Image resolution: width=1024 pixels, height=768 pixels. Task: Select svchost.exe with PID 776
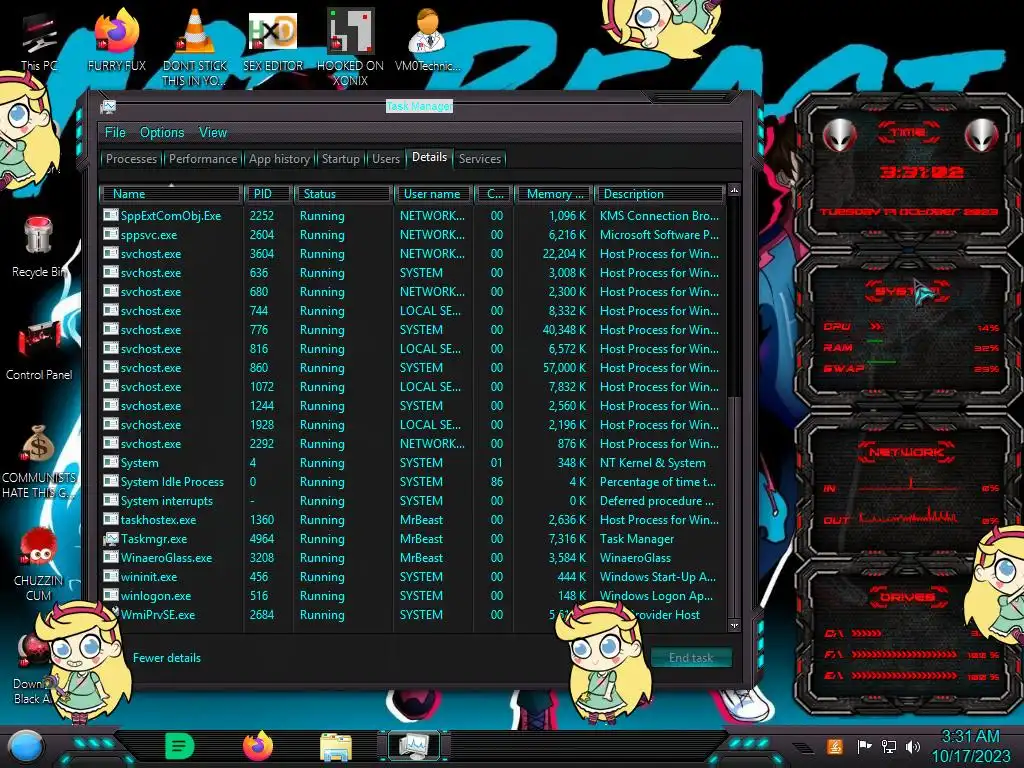pos(413,330)
